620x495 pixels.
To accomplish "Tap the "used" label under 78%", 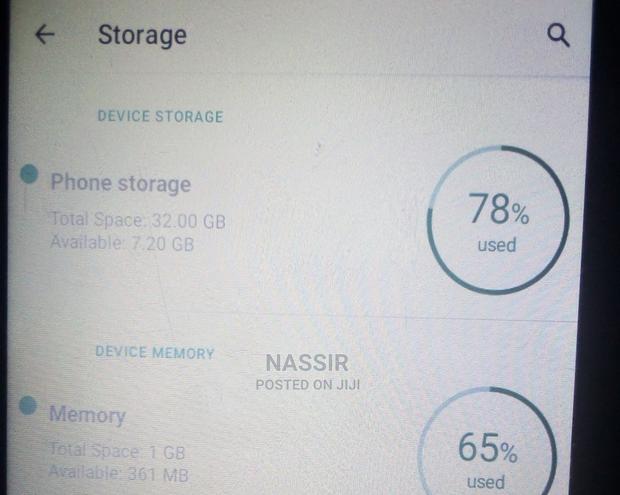I will tap(497, 245).
